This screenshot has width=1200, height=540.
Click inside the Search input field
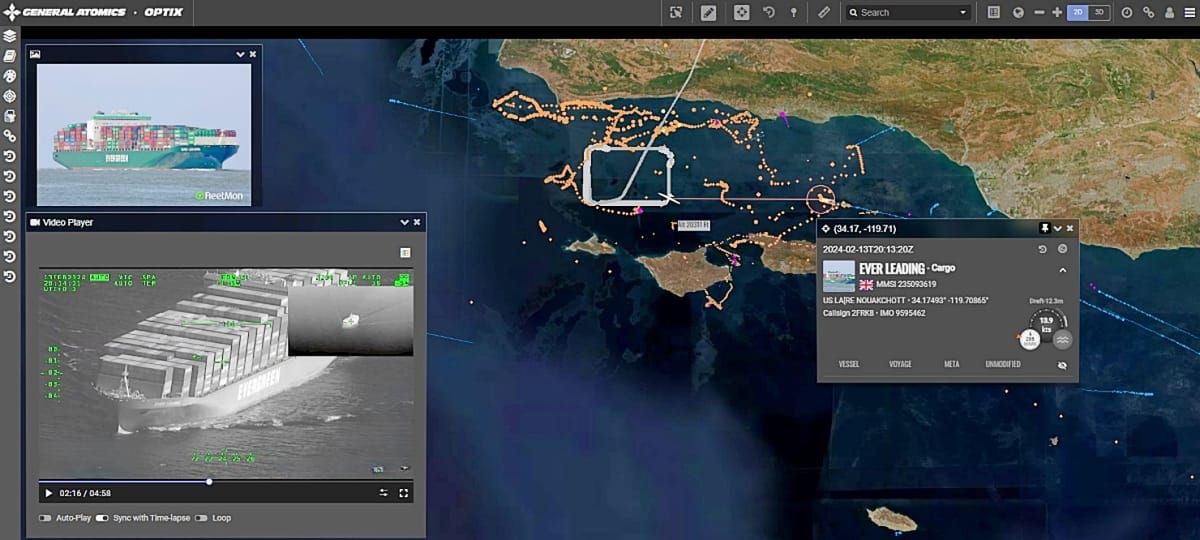907,13
